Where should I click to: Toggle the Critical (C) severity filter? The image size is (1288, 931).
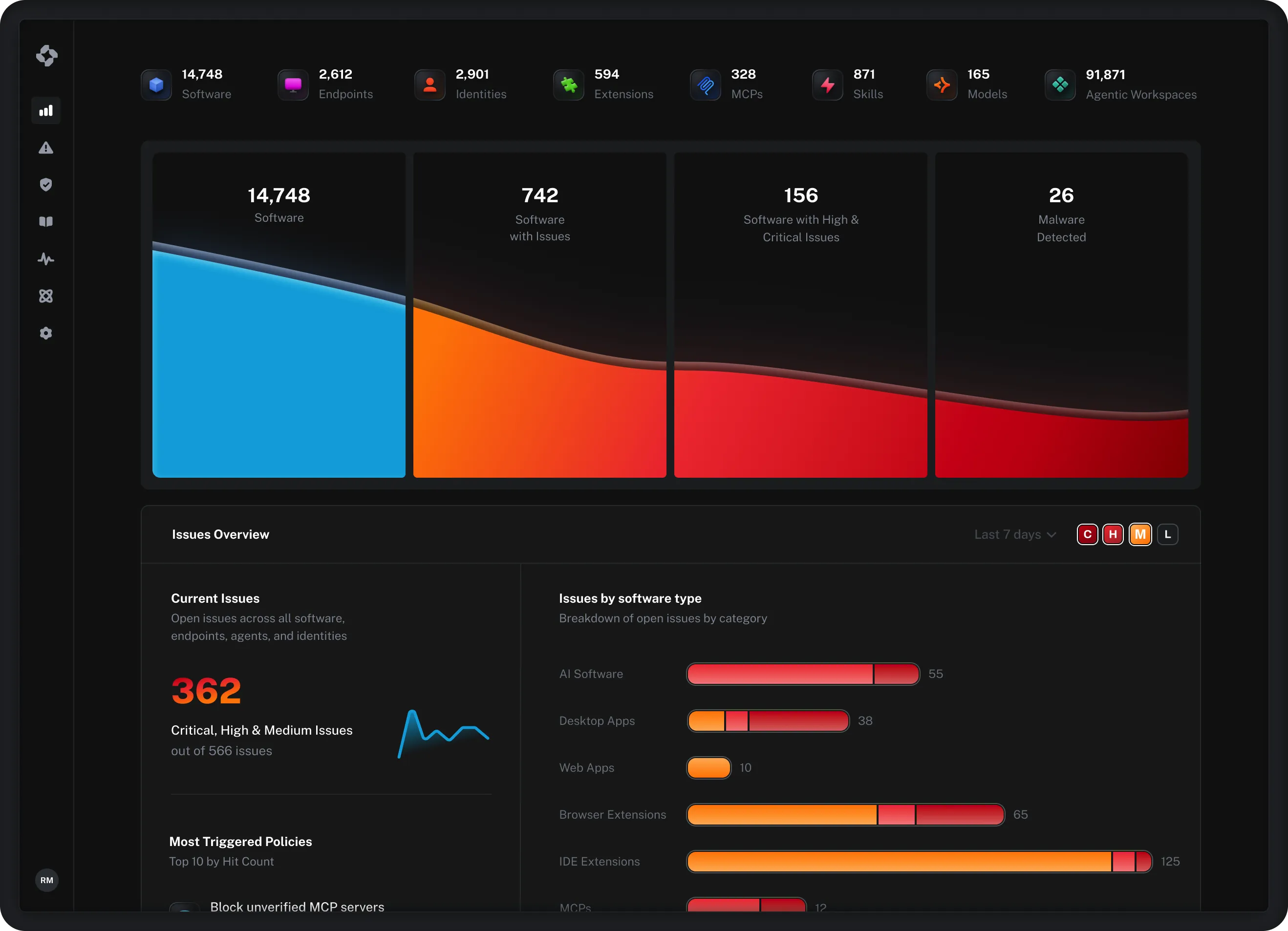click(x=1087, y=534)
